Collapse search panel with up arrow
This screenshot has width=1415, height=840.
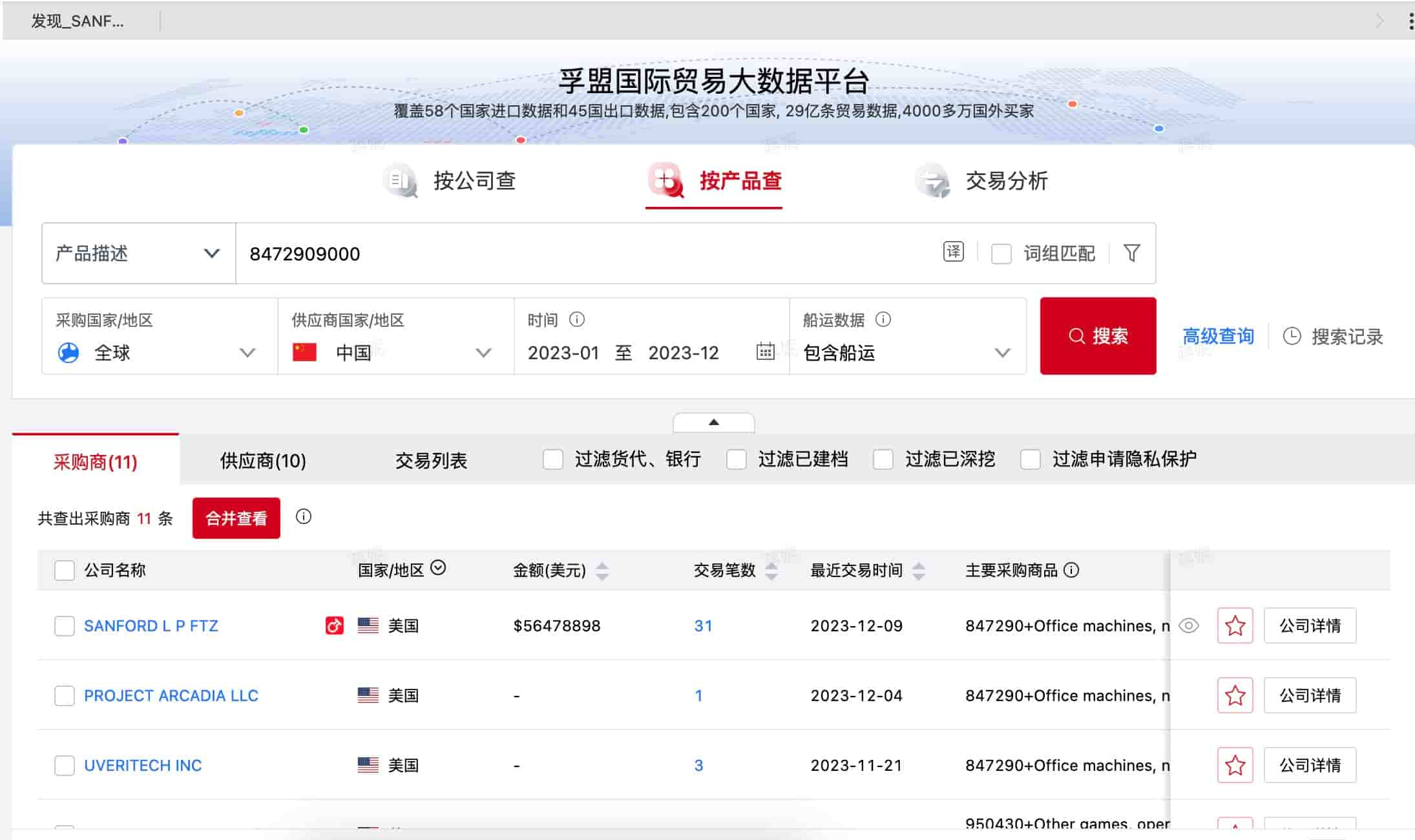coord(713,422)
